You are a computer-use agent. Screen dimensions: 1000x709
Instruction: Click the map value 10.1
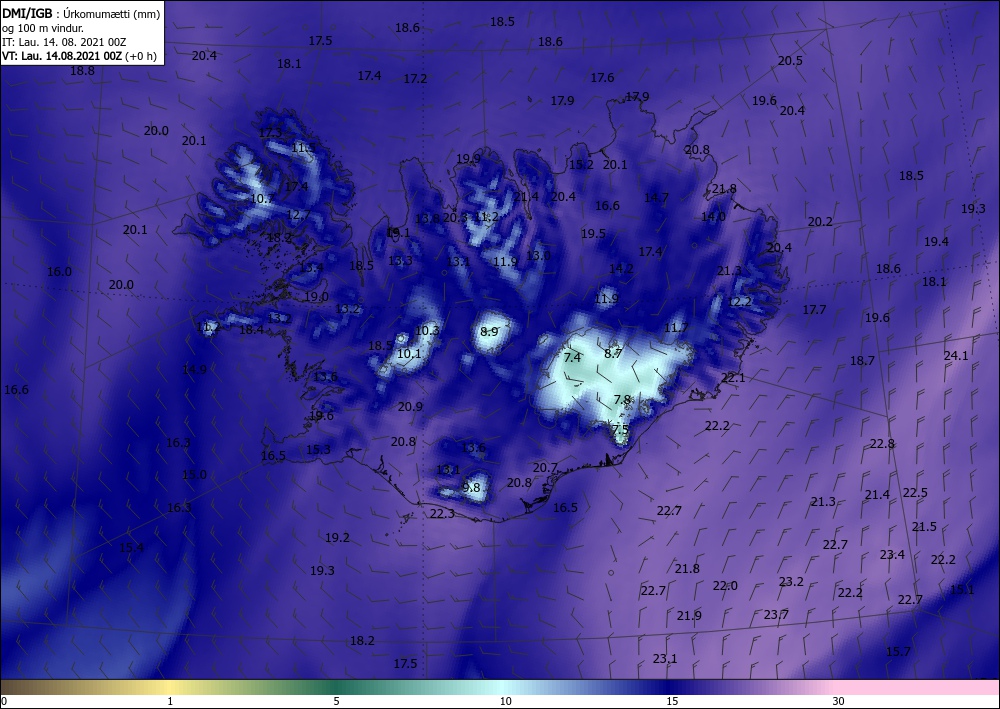pyautogui.click(x=409, y=354)
